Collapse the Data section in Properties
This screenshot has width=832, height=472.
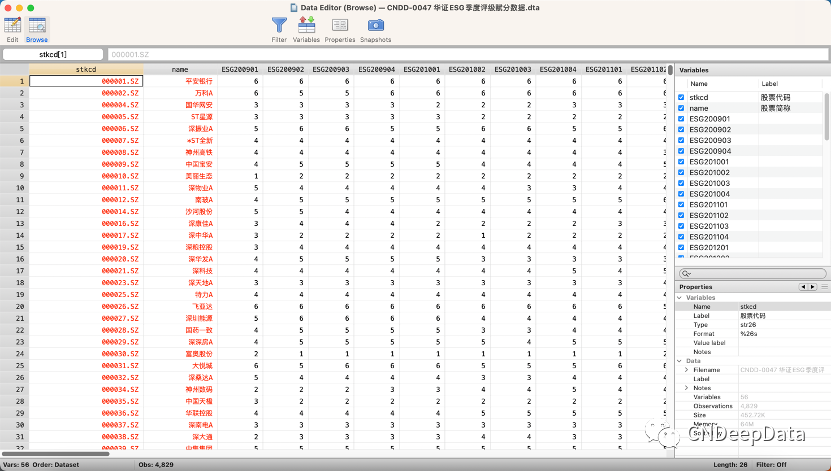point(680,361)
